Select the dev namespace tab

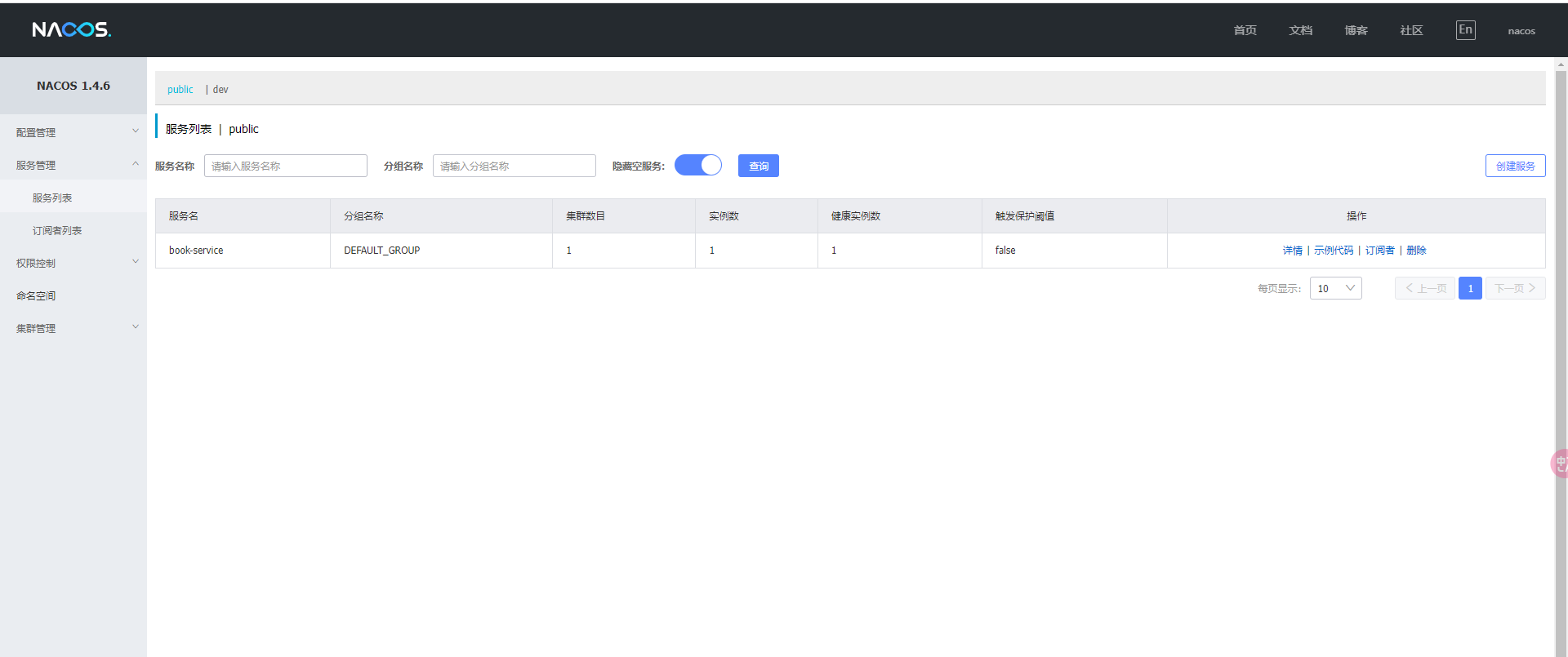tap(220, 90)
